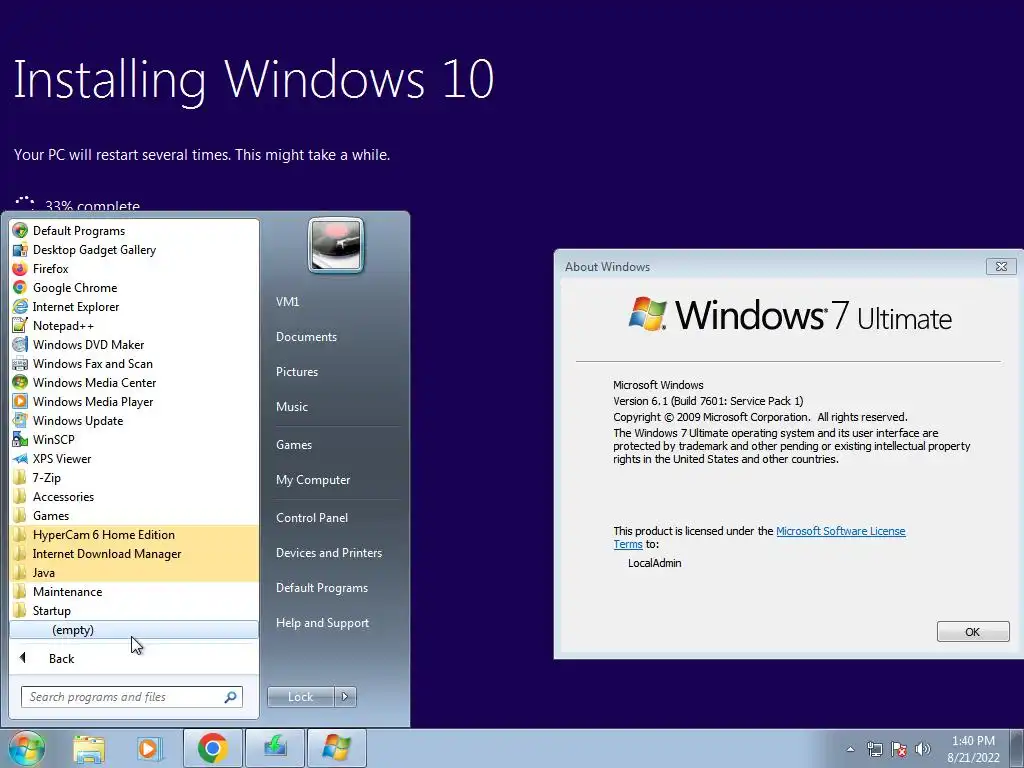
Task: Click the volume speaker tray icon
Action: point(923,749)
